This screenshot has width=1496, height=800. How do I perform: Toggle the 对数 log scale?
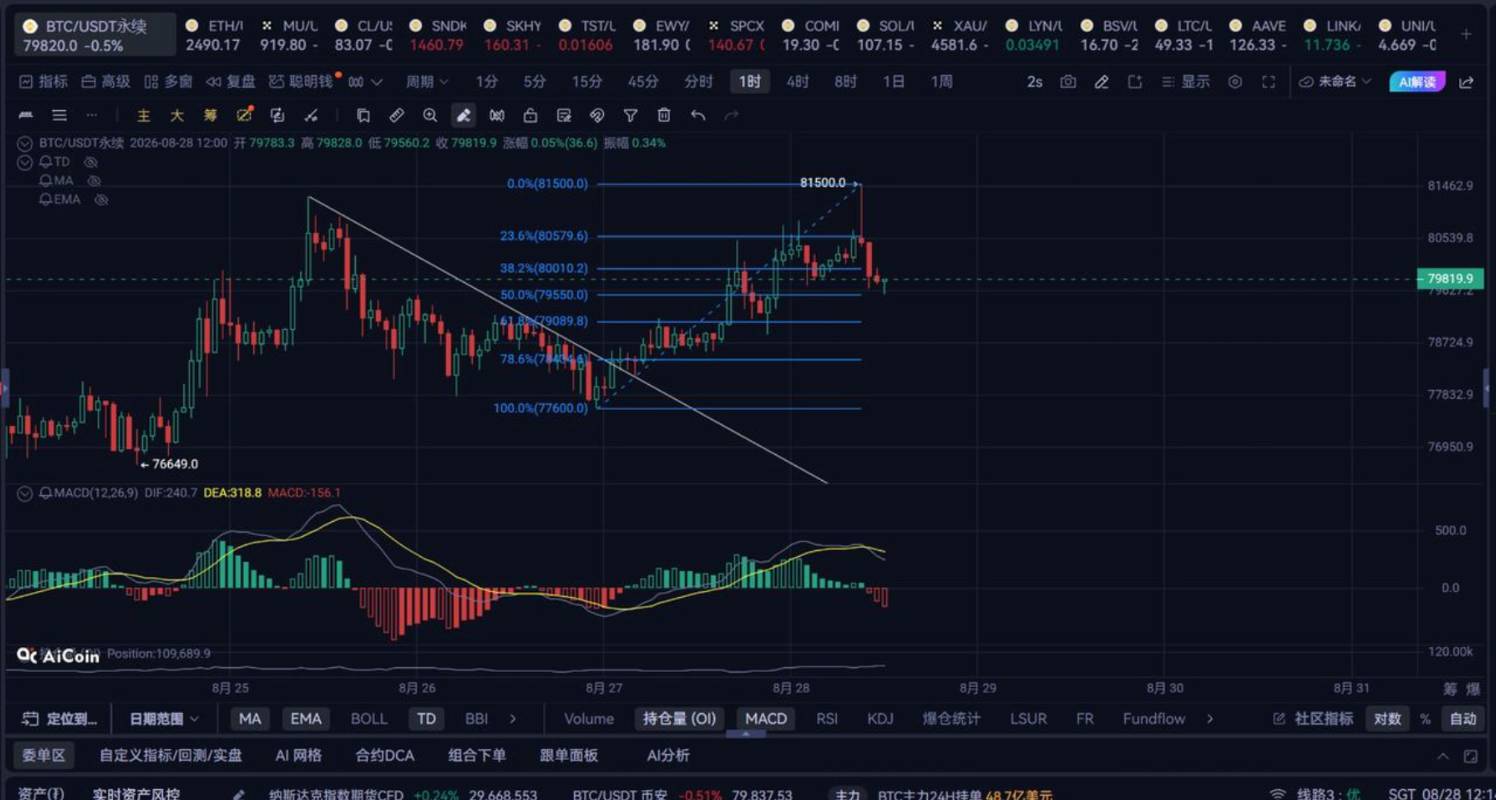tap(1387, 719)
